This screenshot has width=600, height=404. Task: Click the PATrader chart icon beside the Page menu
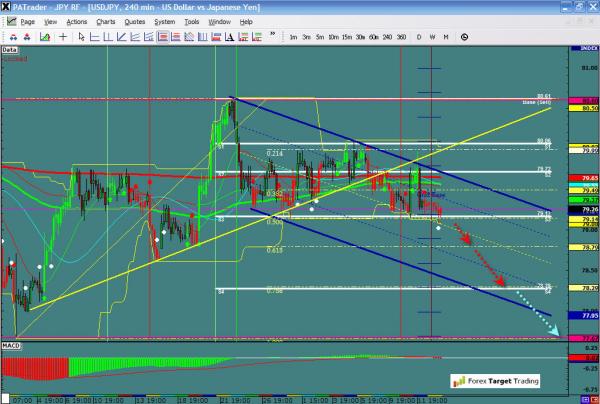tap(9, 20)
